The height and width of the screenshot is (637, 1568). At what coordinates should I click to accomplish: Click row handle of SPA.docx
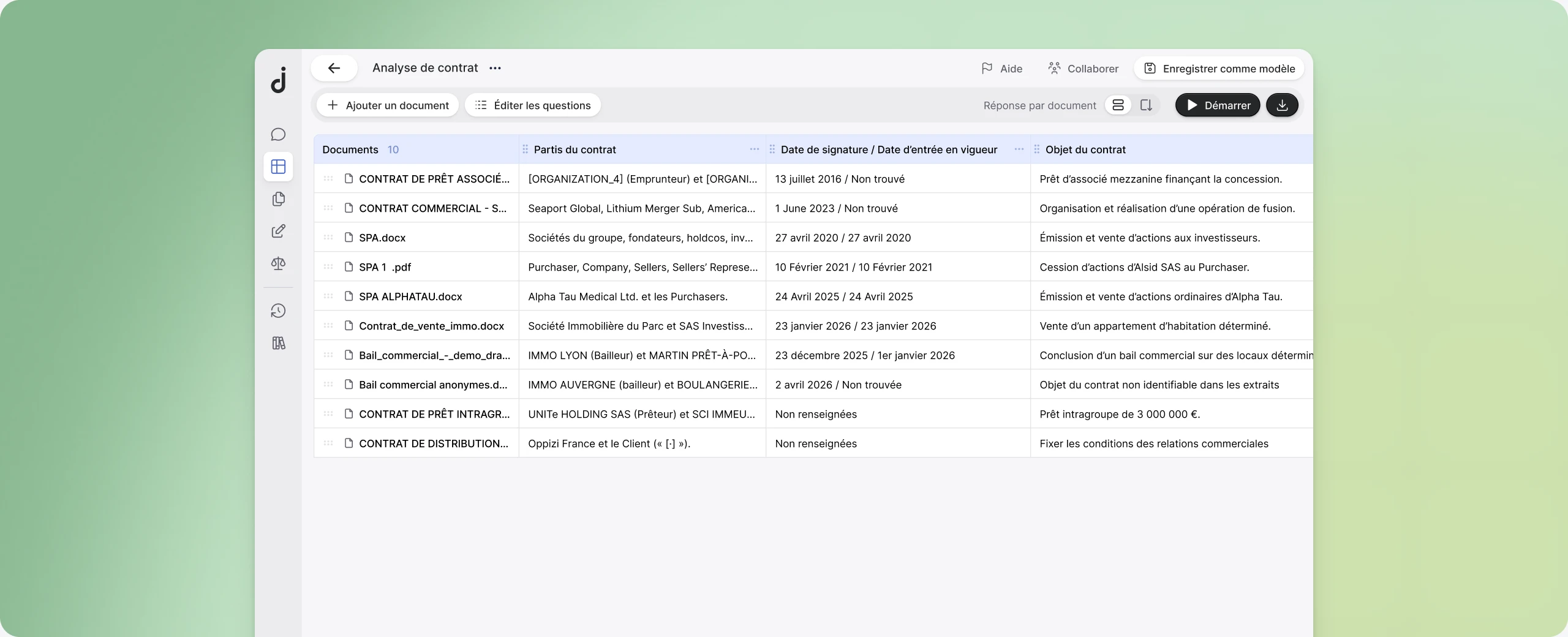328,238
